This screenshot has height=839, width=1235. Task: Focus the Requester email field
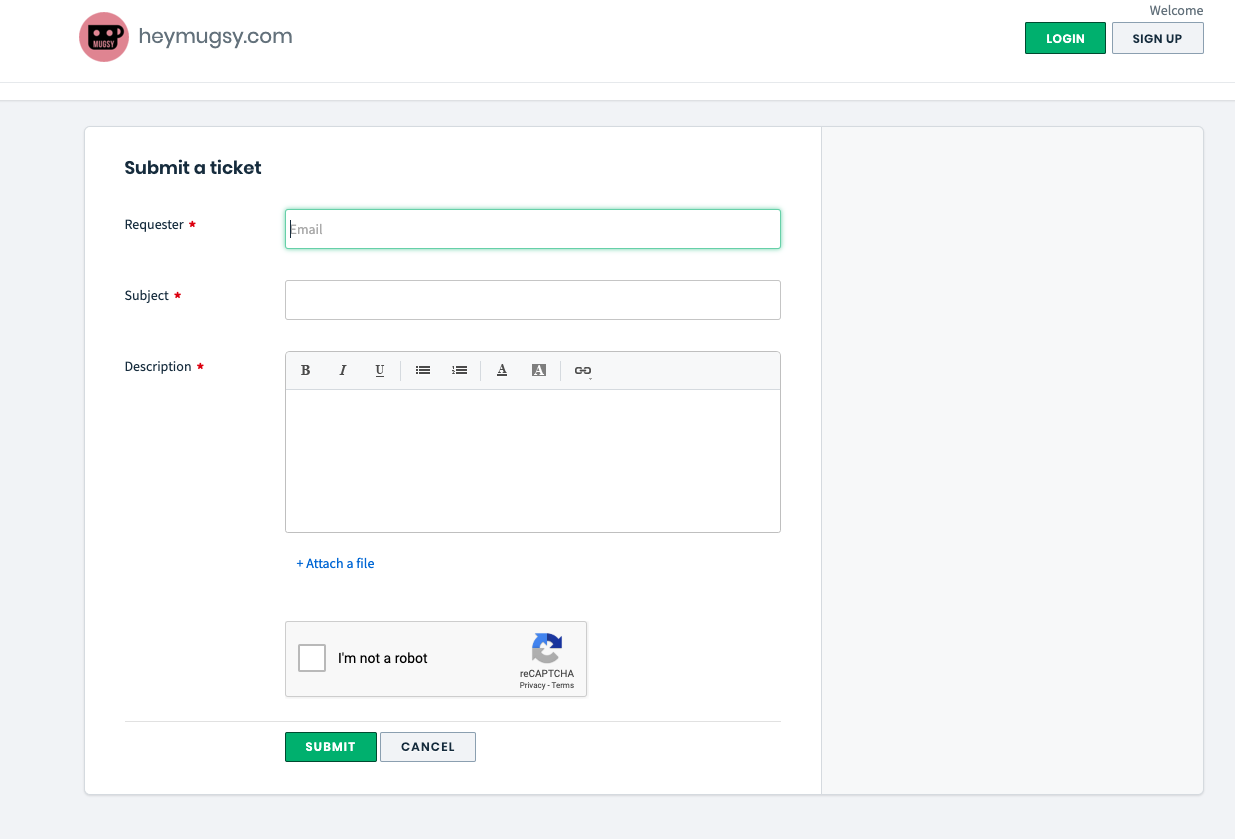pyautogui.click(x=533, y=229)
